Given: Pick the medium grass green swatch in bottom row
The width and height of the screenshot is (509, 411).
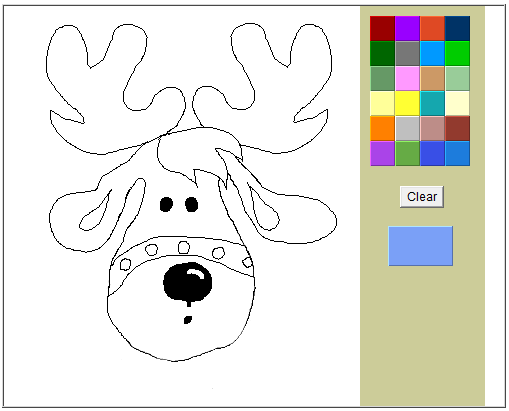Looking at the screenshot, I should 407,153.
